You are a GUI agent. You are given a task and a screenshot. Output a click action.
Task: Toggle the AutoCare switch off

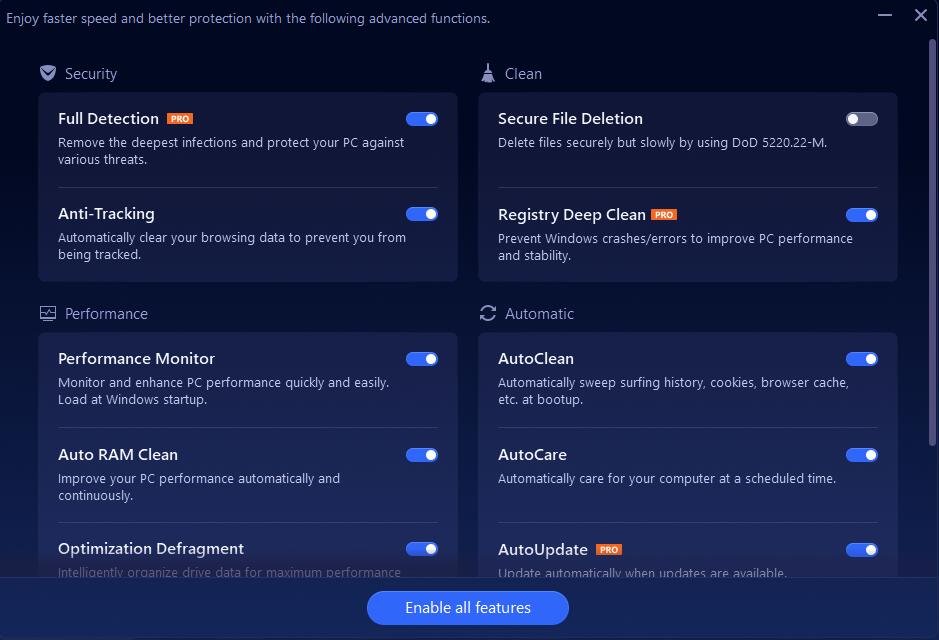862,455
